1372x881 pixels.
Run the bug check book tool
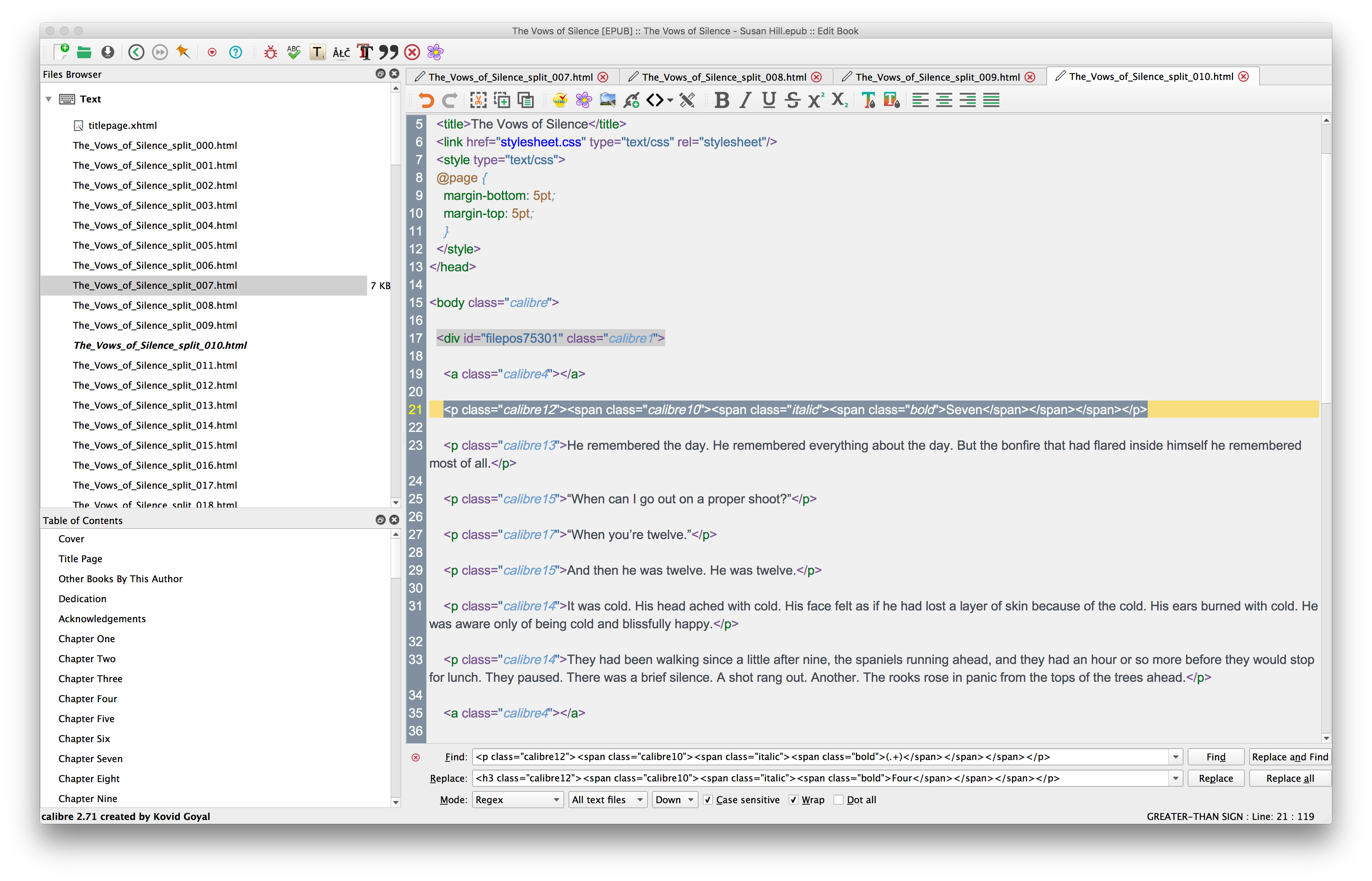[x=270, y=52]
